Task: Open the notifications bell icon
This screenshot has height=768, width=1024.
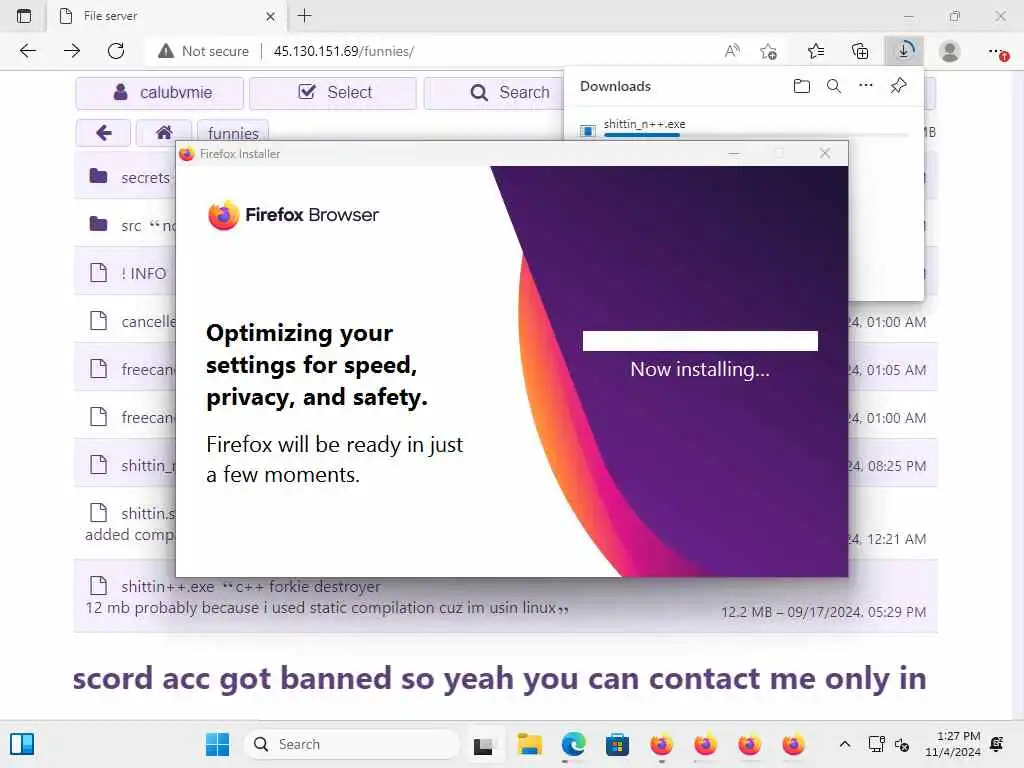Action: tap(997, 744)
